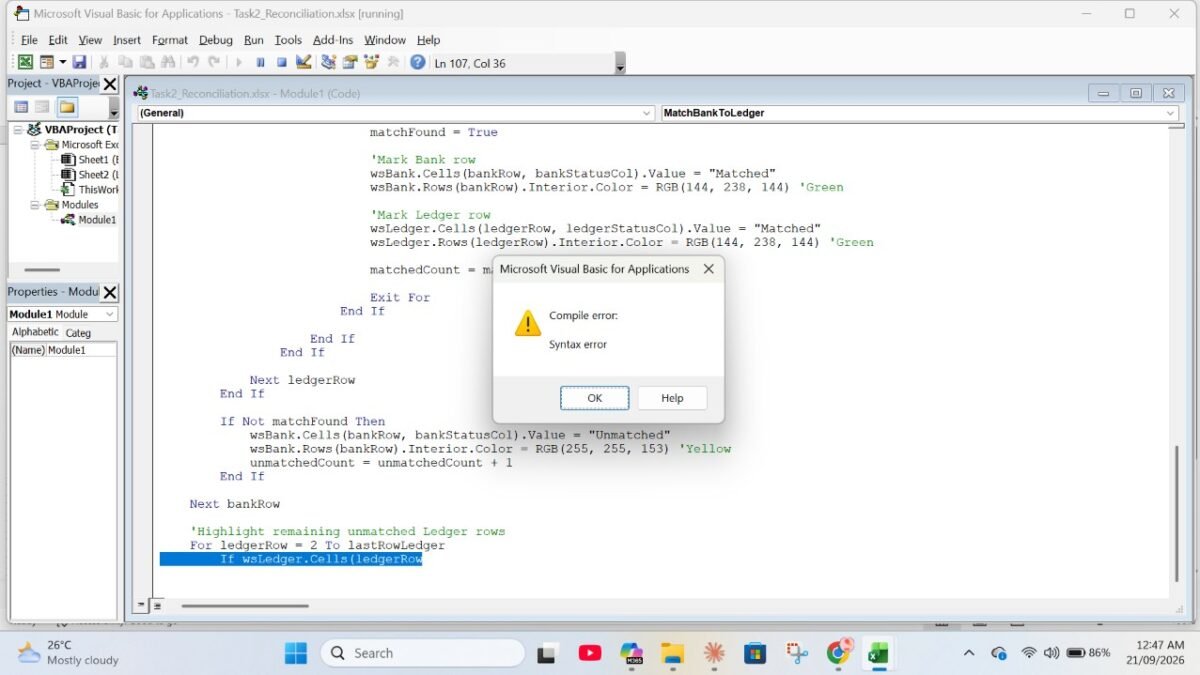Open the Debug menu
This screenshot has height=675, width=1200.
point(216,40)
